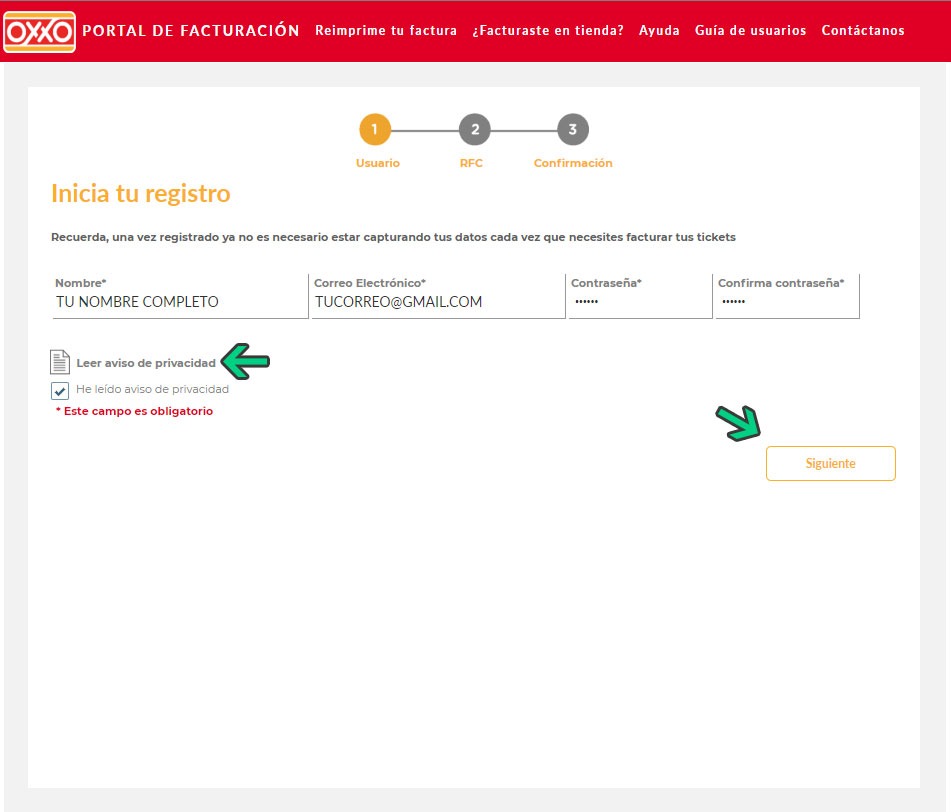Click the 'RFC' step label
Image resolution: width=951 pixels, height=812 pixels.
pyautogui.click(x=471, y=163)
